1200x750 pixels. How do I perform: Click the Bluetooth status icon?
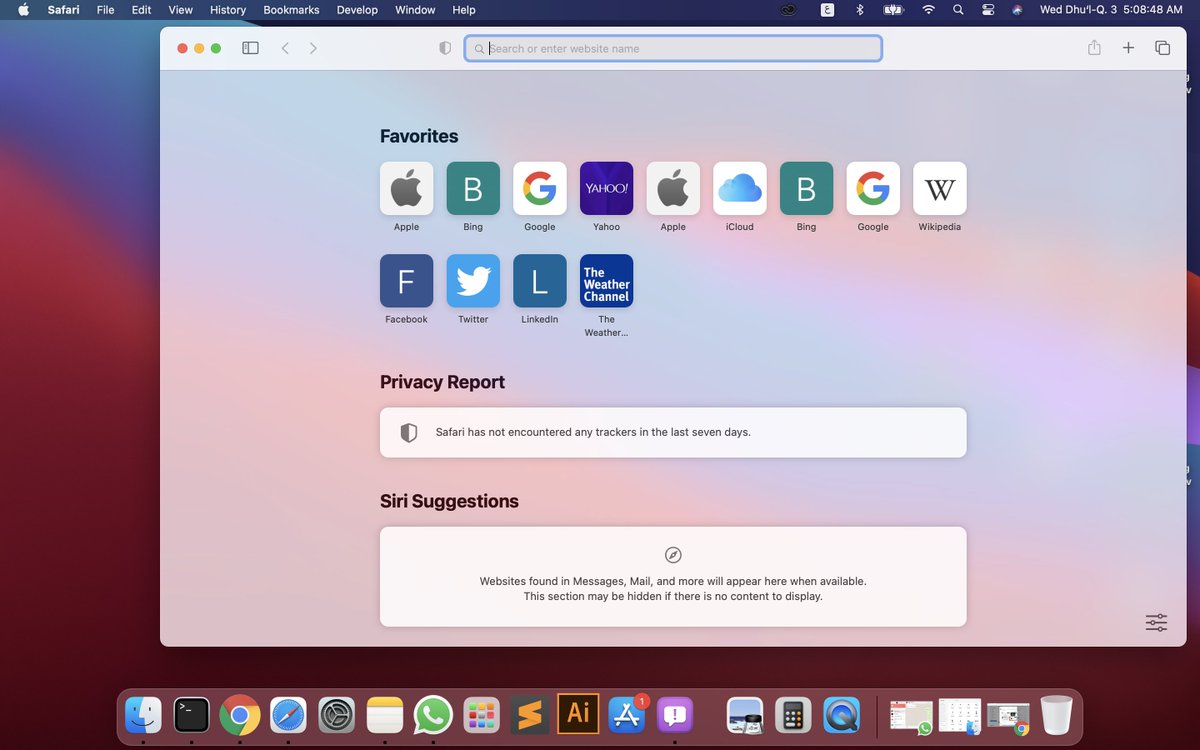point(859,10)
